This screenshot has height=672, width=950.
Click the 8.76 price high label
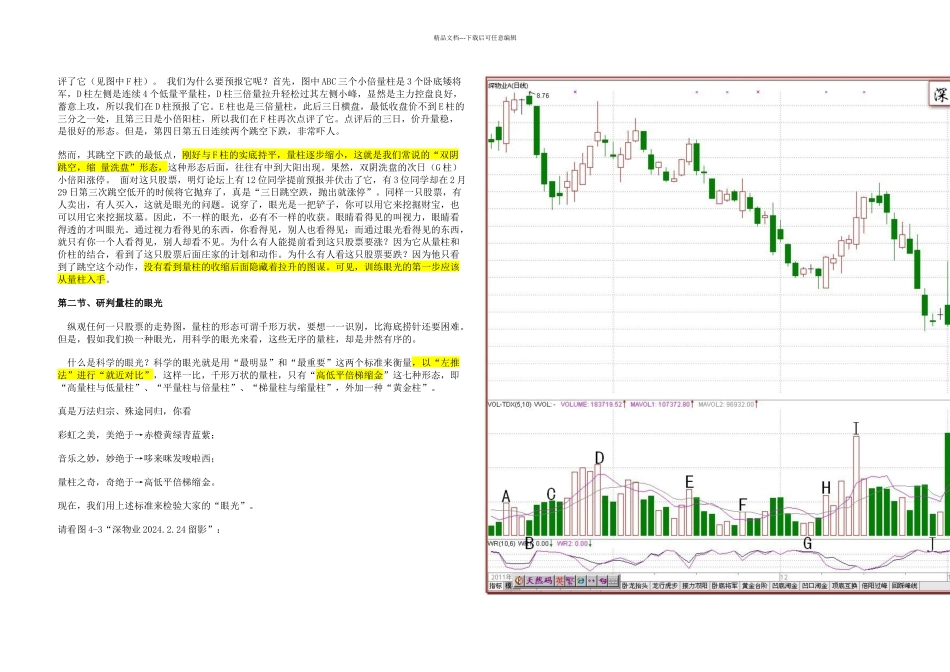tap(543, 95)
